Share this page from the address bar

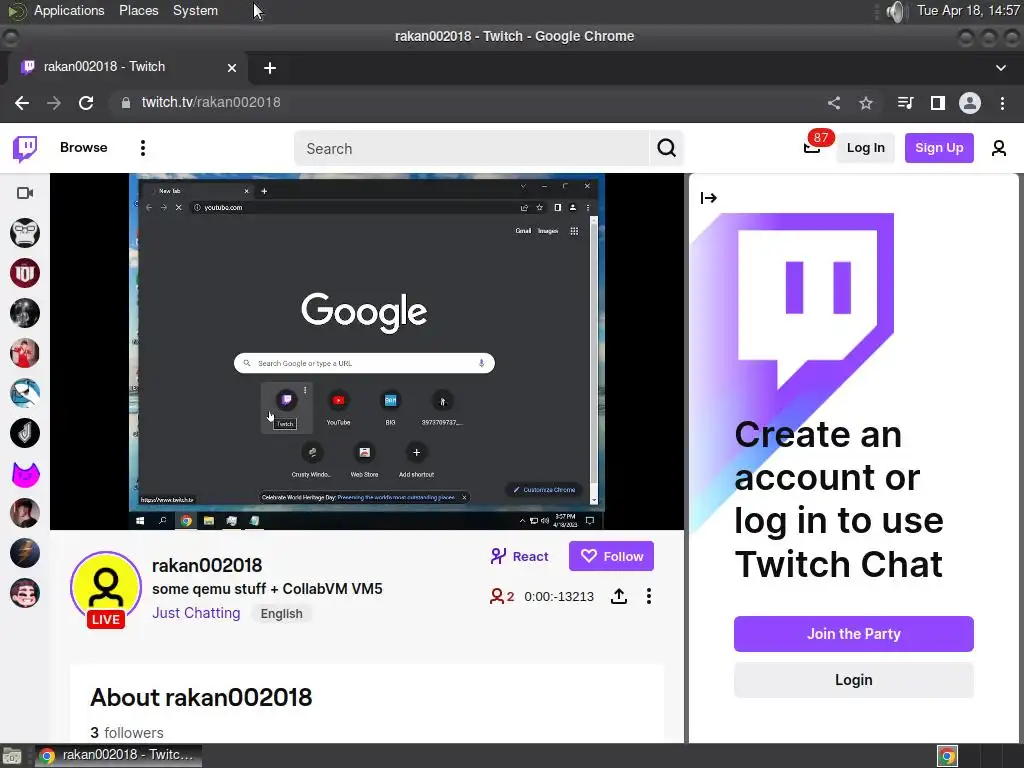834,103
